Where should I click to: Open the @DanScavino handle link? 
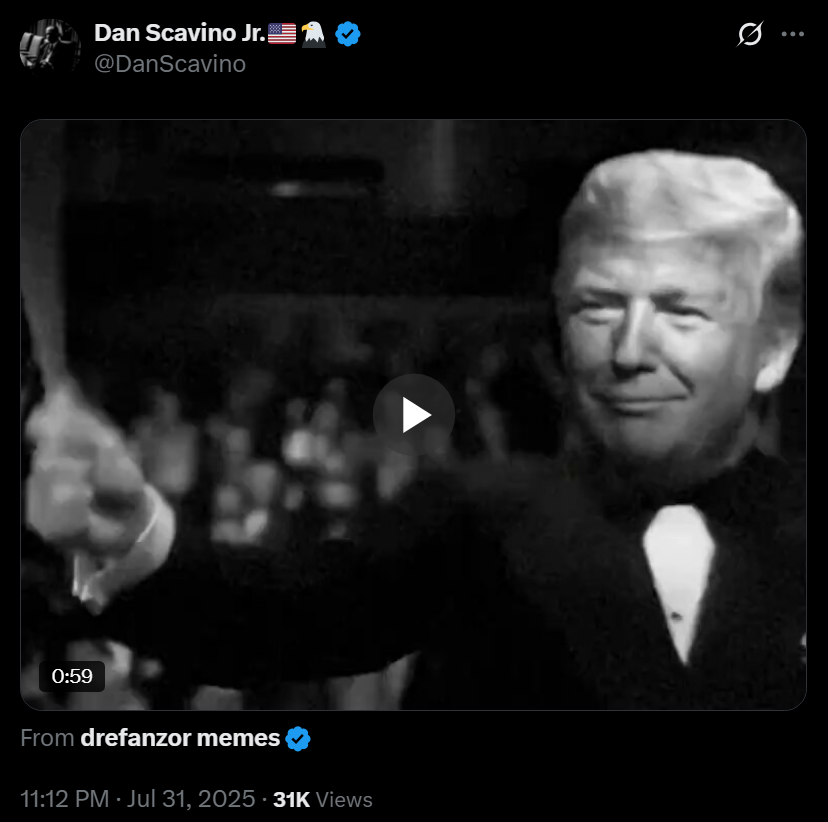pos(170,64)
